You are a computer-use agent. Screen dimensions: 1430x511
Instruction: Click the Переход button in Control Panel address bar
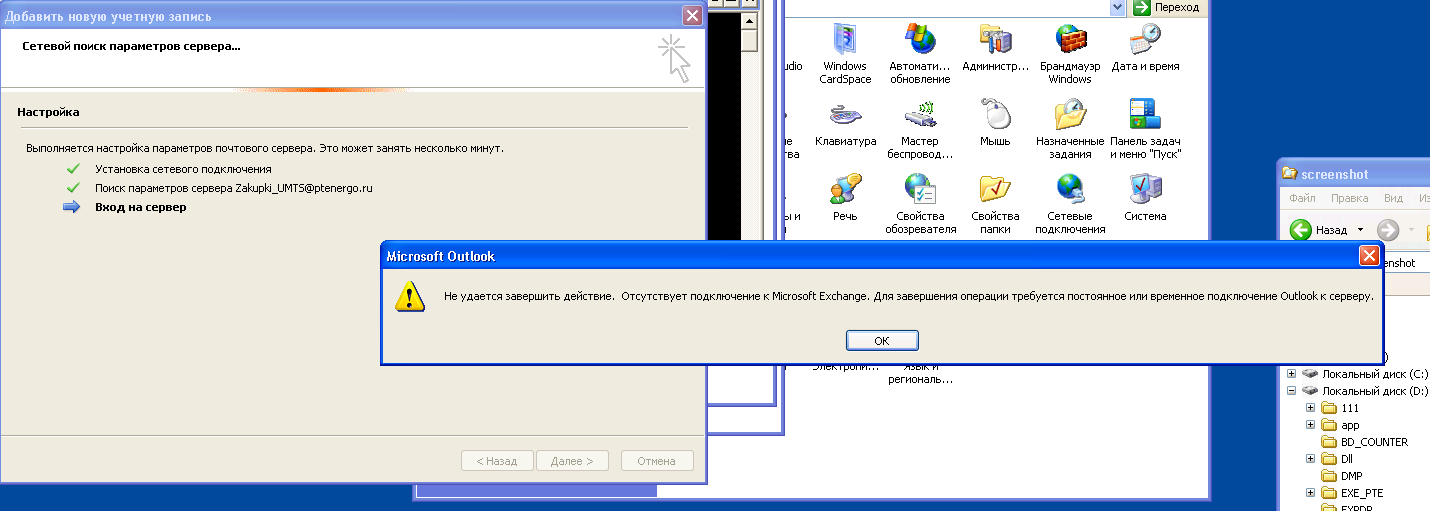point(1168,7)
